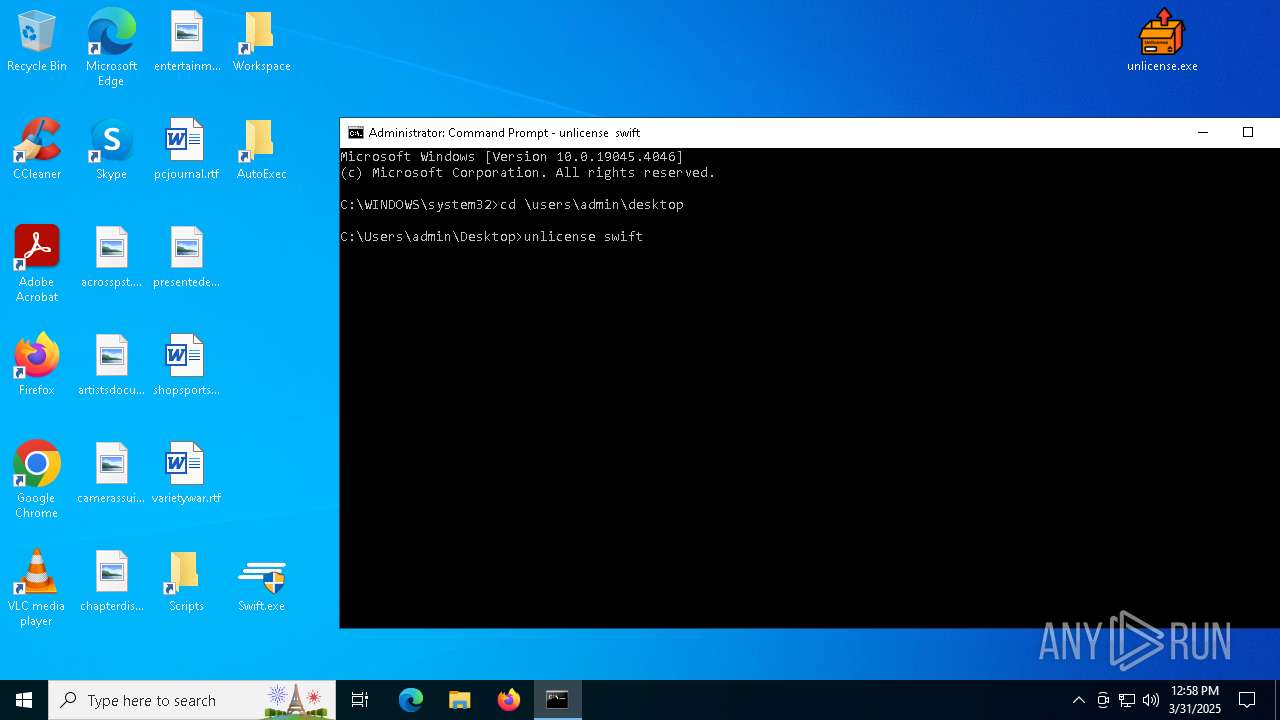Click the 'unlicense swift' command line
This screenshot has width=1280, height=720.
click(x=492, y=237)
